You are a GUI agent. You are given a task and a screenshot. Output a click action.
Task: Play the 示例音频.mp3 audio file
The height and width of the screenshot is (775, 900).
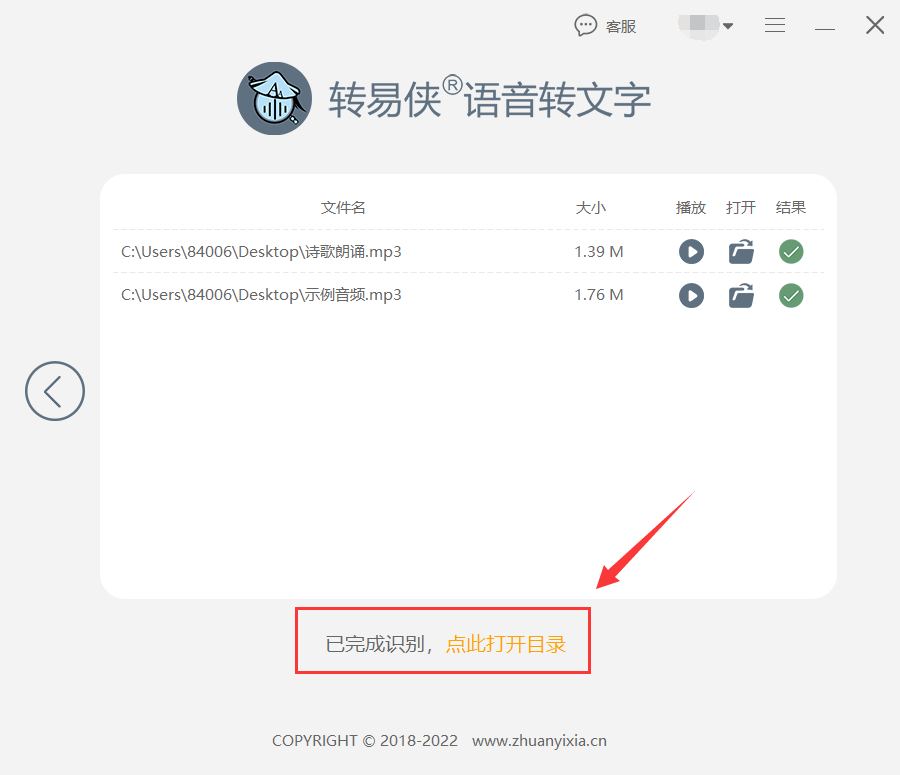691,296
